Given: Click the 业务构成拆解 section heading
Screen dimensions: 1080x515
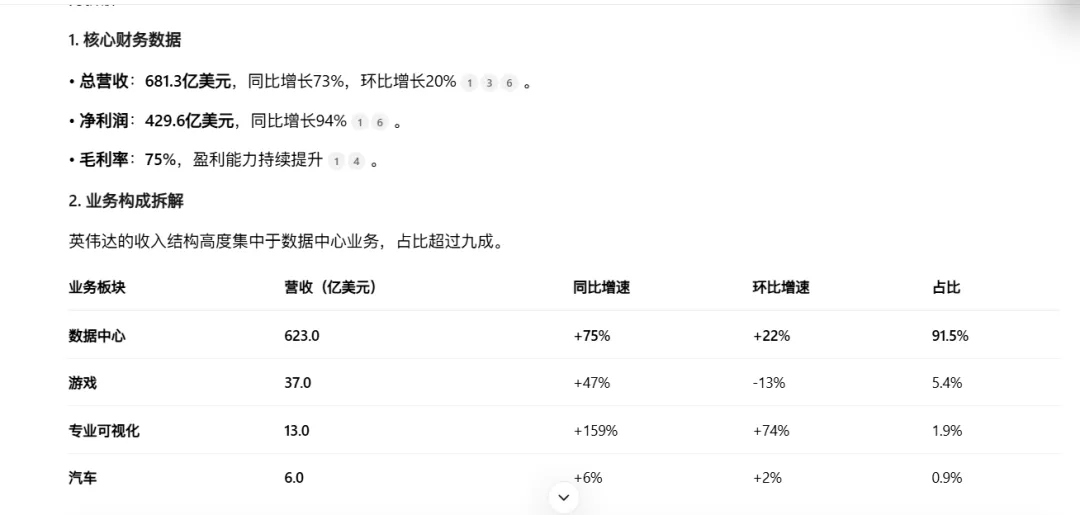Looking at the screenshot, I should point(125,202).
